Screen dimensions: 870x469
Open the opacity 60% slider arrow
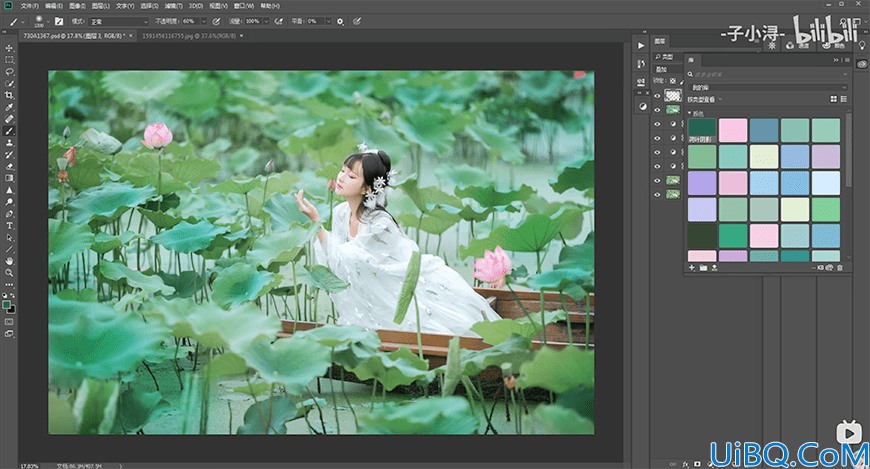tap(204, 21)
